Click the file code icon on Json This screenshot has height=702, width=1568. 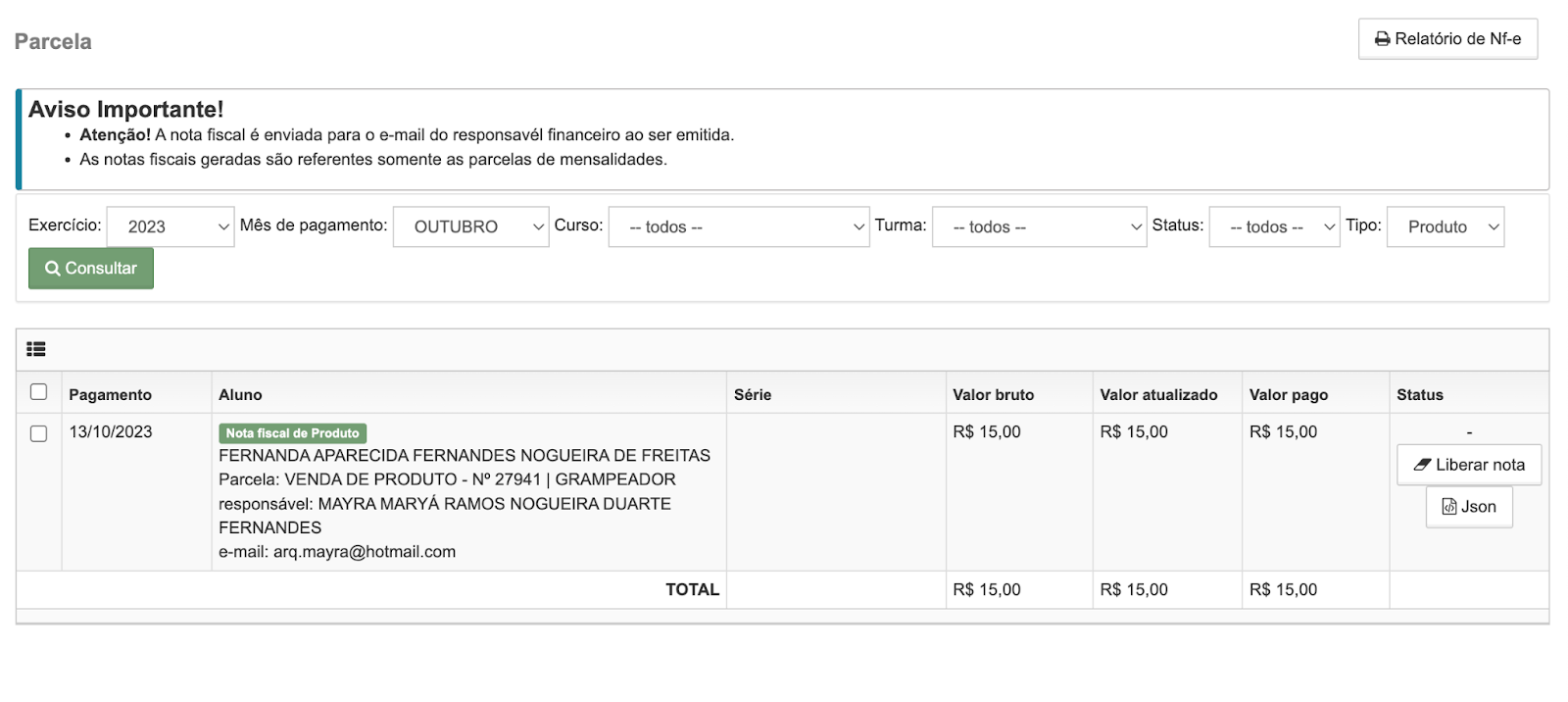click(x=1448, y=507)
